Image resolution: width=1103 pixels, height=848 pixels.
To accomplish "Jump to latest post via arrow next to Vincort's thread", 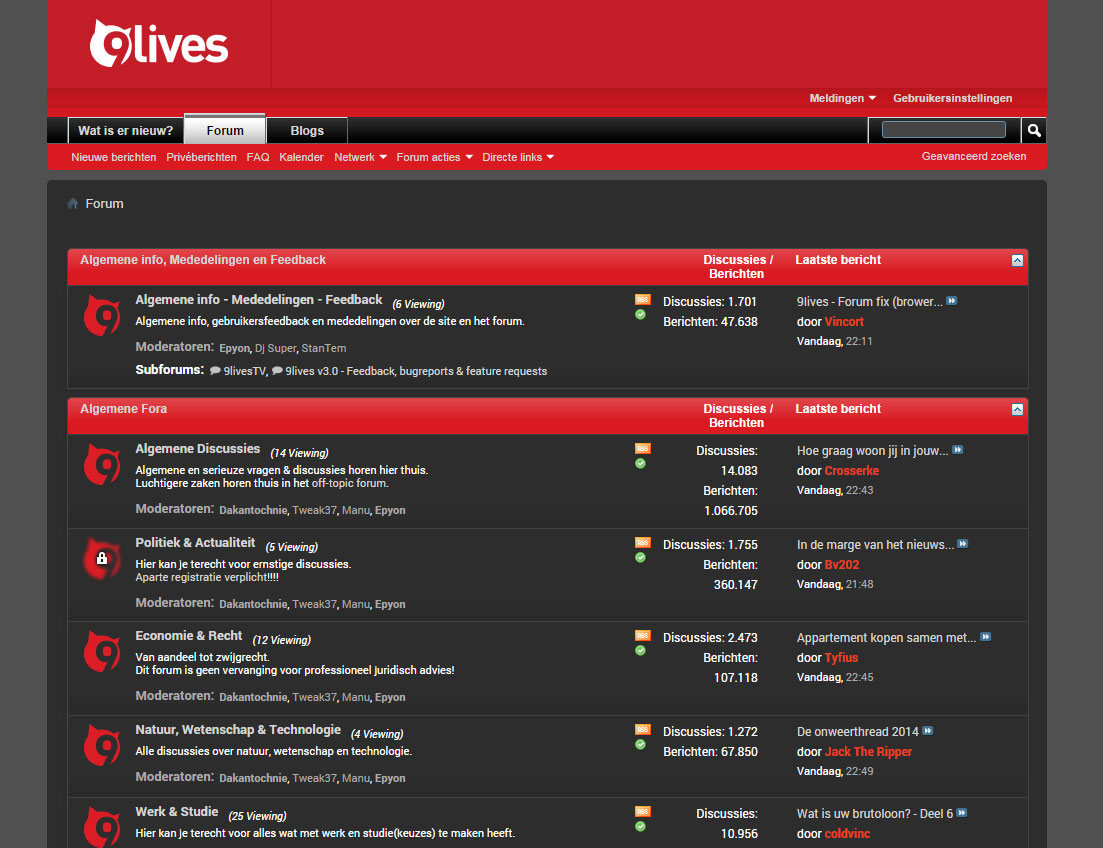I will tap(951, 300).
